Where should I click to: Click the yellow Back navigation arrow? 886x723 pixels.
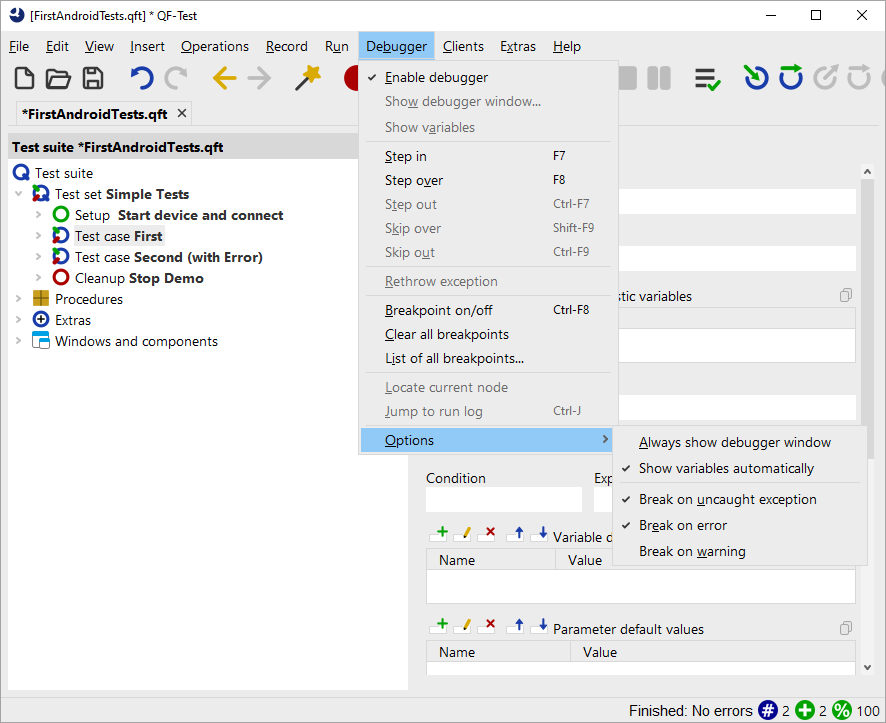pyautogui.click(x=224, y=79)
